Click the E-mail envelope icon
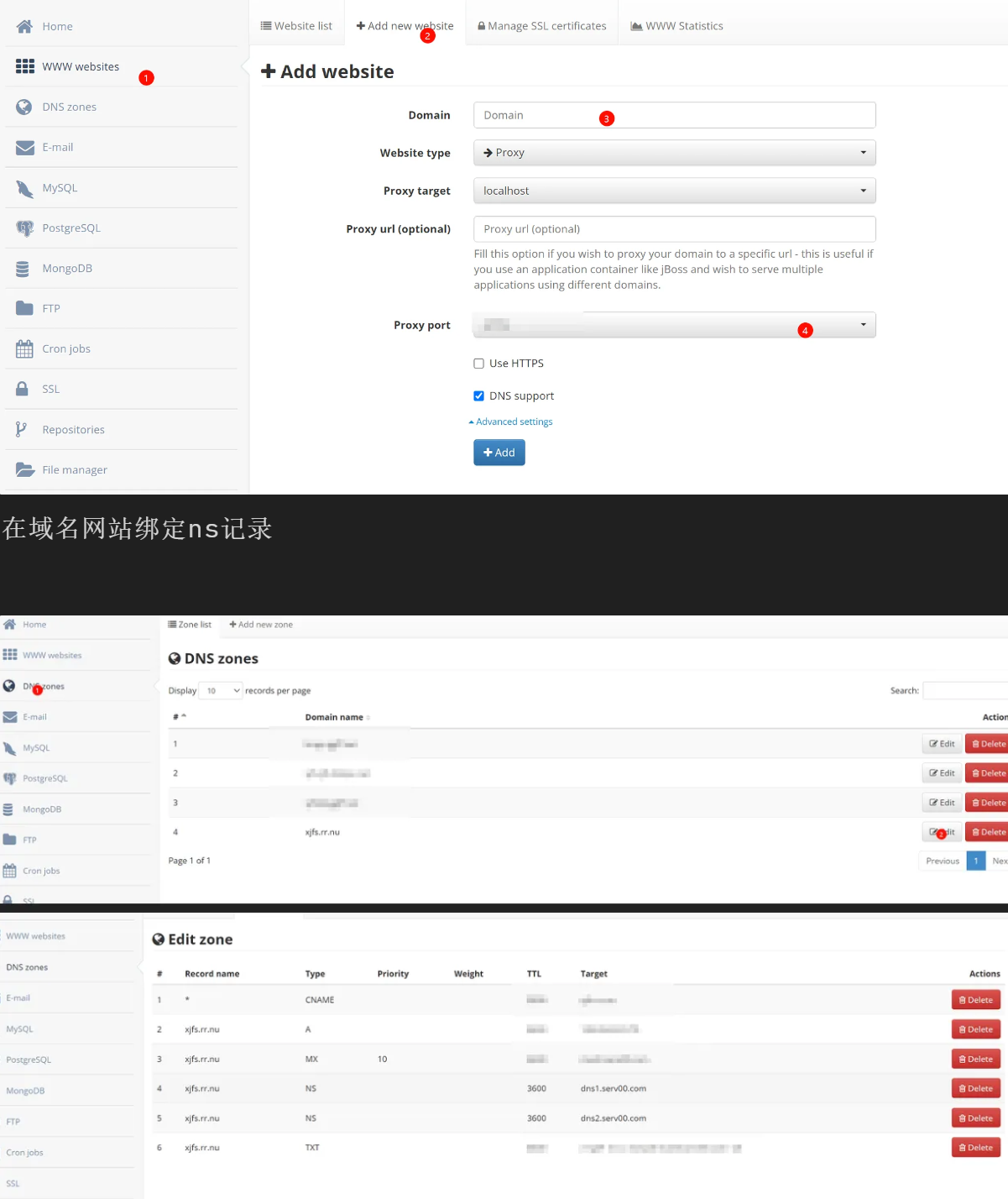Screen dimensions: 1008x1199 24,148
